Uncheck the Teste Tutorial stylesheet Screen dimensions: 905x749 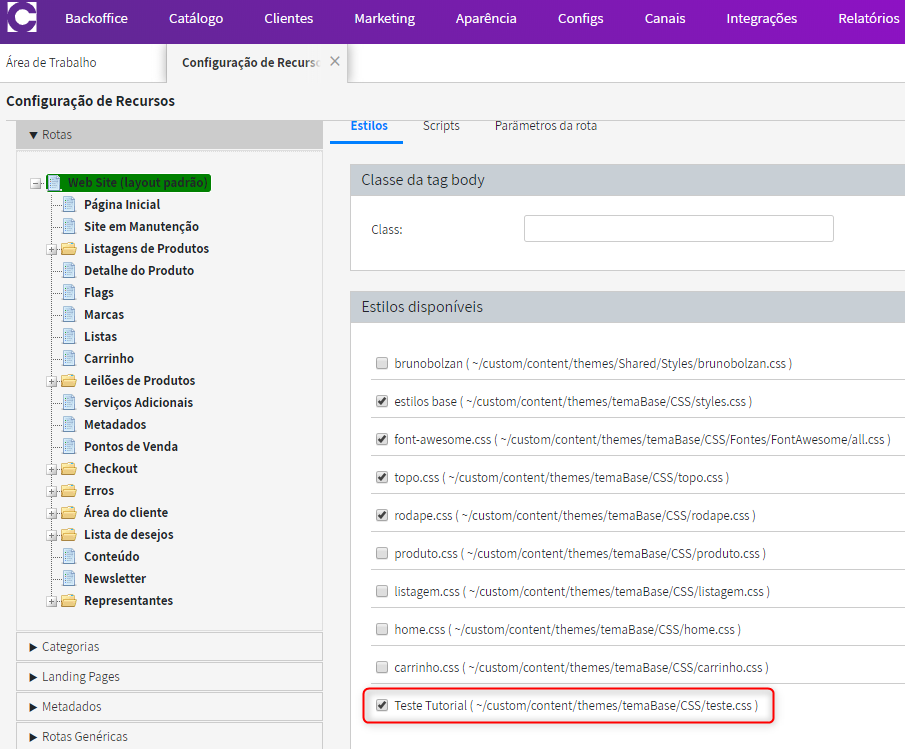[382, 705]
